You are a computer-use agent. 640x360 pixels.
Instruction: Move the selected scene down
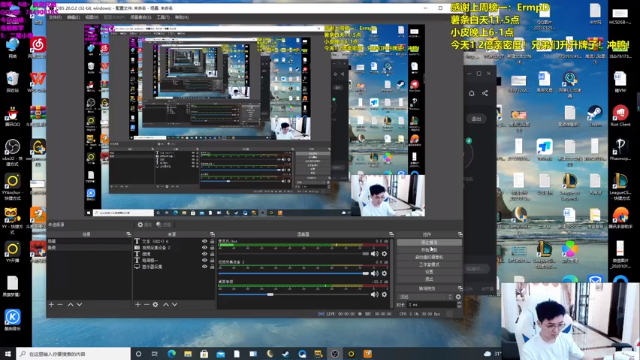[79, 304]
